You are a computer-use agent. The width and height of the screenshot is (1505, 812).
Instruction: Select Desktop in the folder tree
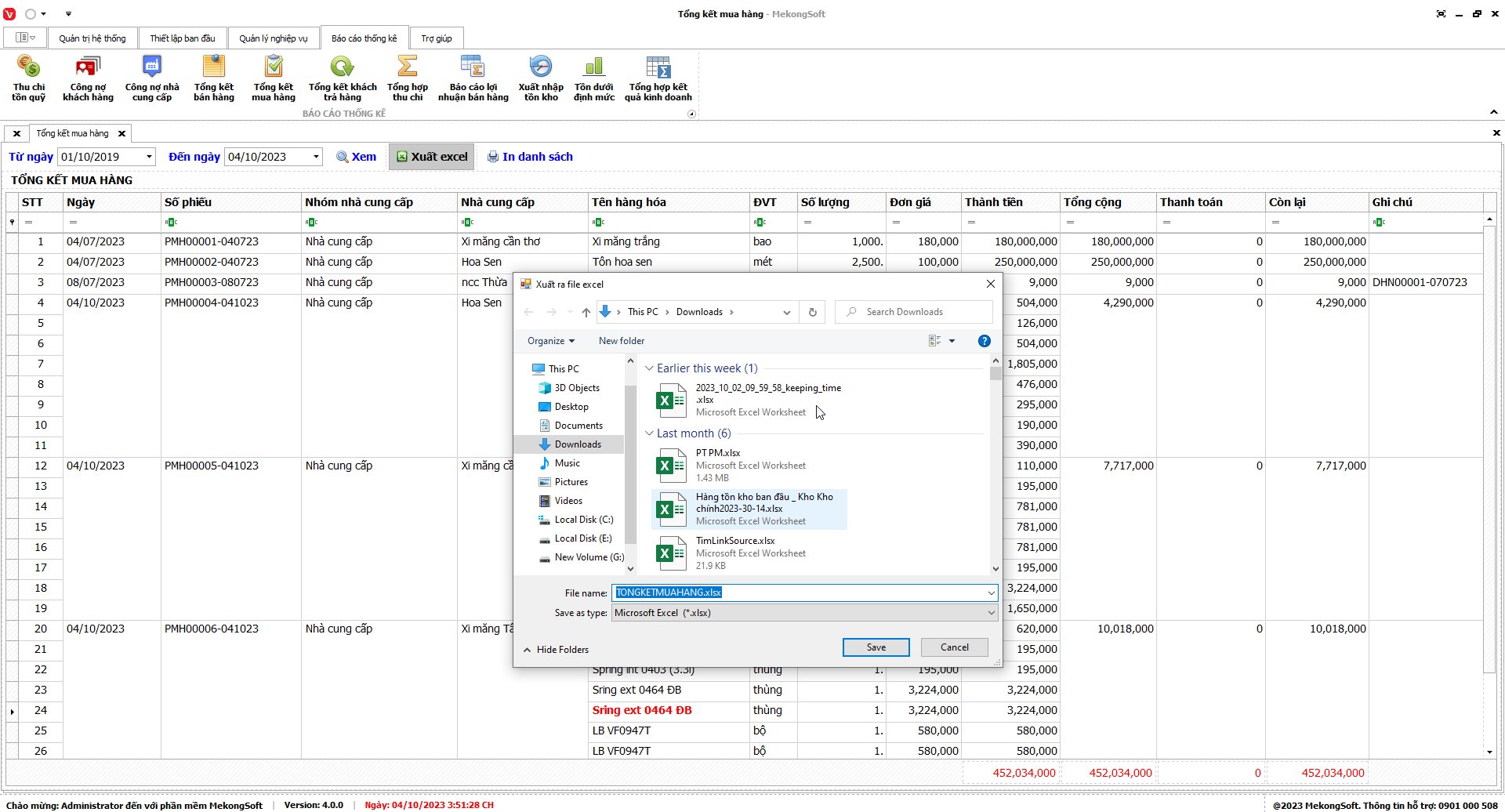571,407
